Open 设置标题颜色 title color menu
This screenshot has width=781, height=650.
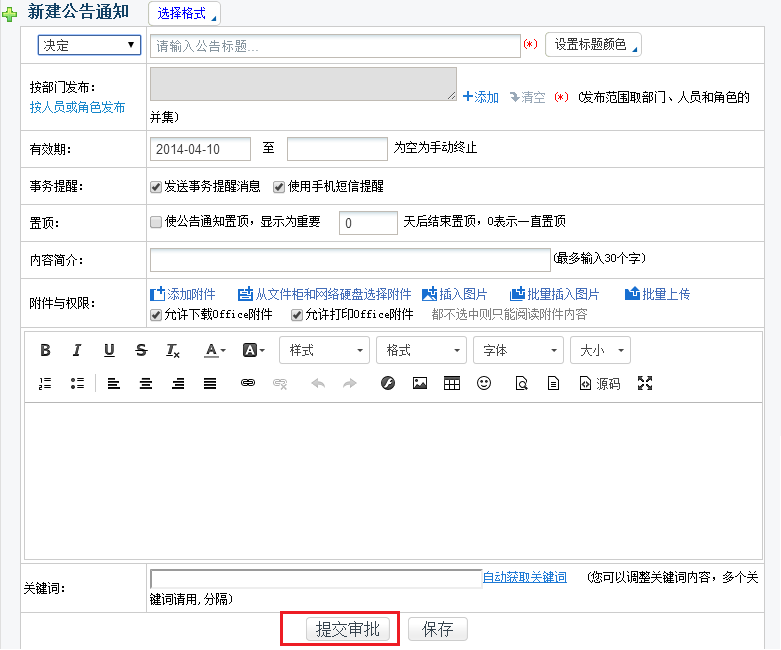pos(593,45)
